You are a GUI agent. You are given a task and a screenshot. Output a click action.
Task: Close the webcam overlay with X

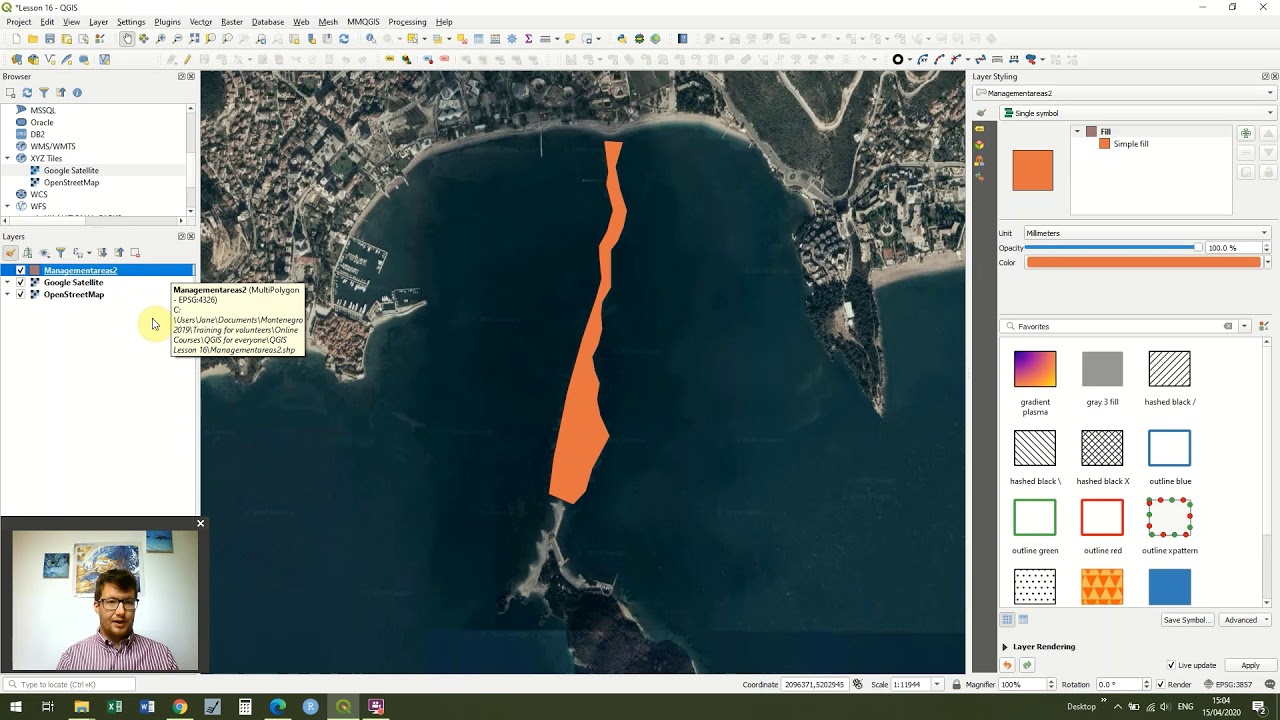click(200, 523)
